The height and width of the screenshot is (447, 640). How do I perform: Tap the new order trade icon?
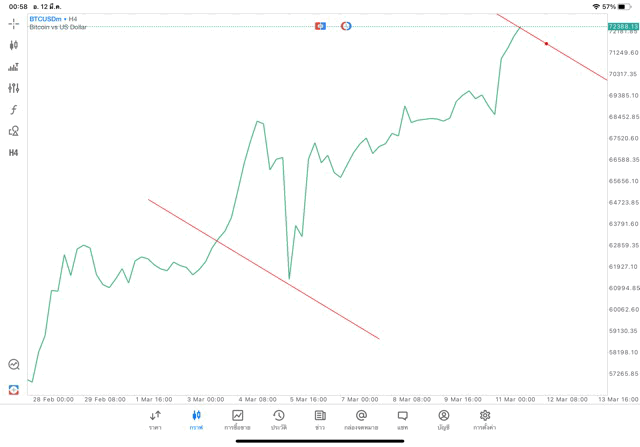coord(14,389)
